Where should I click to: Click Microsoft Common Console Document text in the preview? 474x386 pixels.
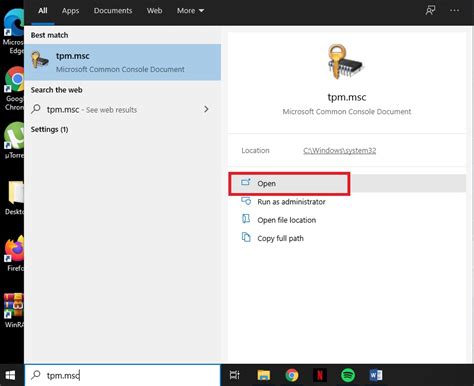pyautogui.click(x=347, y=112)
